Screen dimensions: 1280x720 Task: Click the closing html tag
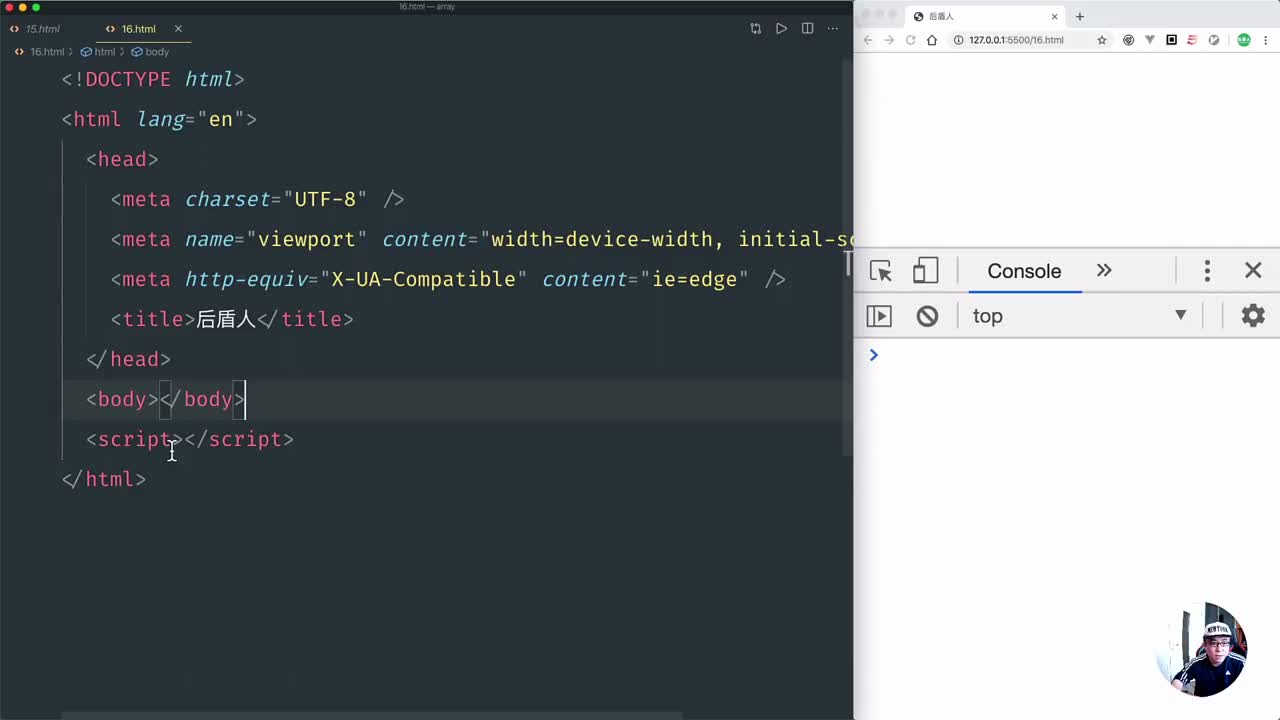[104, 479]
